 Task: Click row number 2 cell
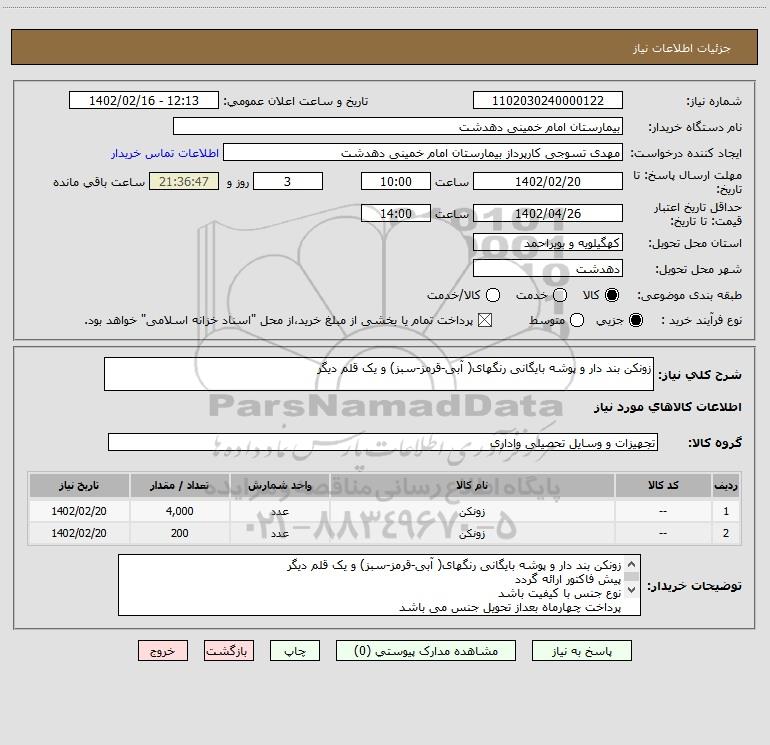point(726,533)
